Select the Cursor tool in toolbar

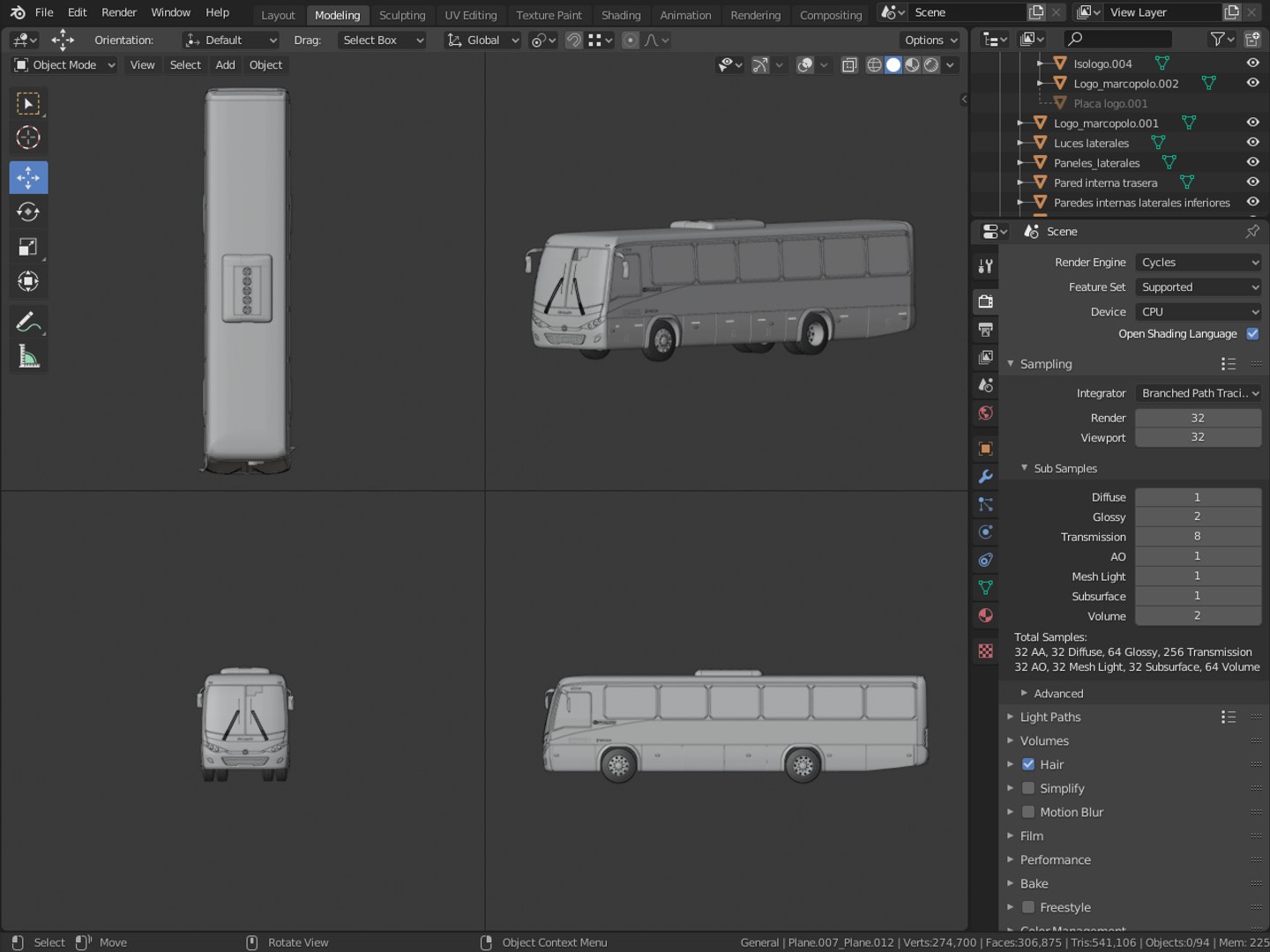coord(28,138)
